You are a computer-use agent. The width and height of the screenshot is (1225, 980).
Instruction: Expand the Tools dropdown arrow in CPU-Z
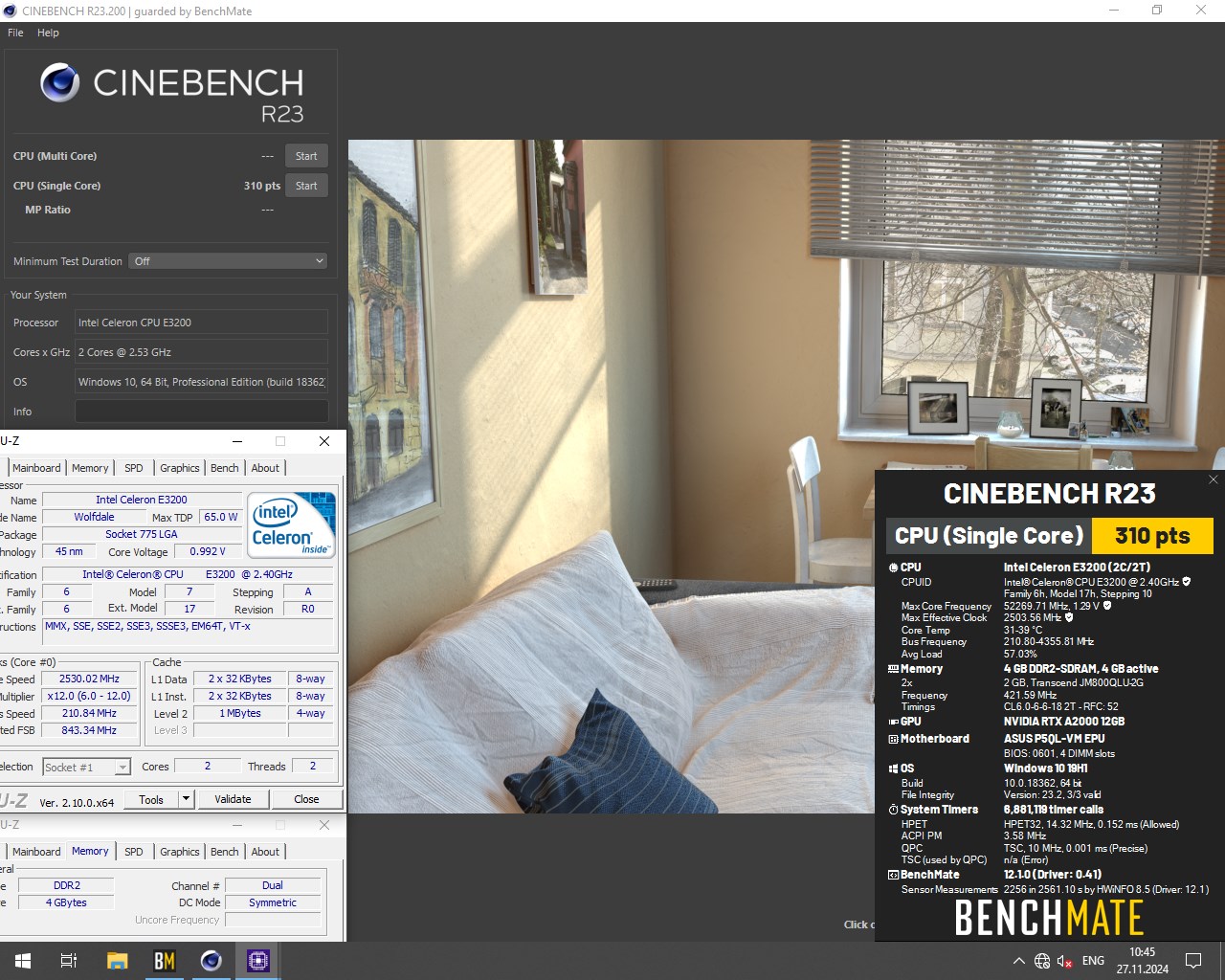tap(187, 799)
